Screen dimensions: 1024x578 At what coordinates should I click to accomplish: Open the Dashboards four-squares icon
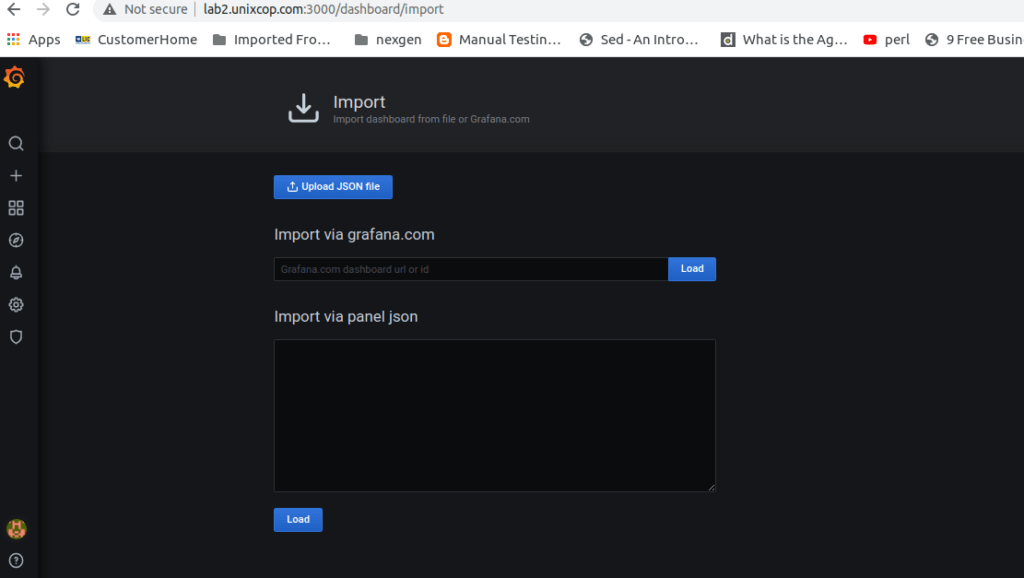tap(16, 208)
